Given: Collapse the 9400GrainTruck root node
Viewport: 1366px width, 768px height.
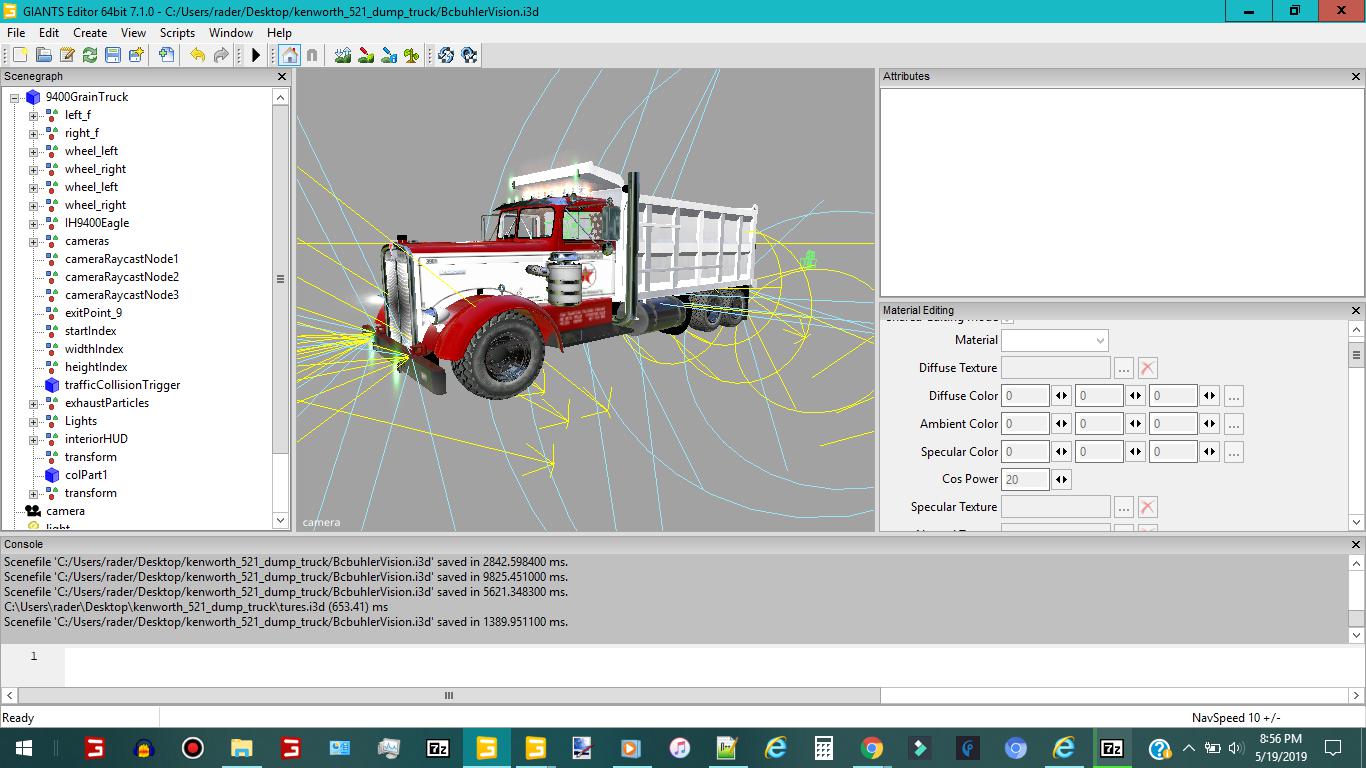Looking at the screenshot, I should (x=15, y=98).
